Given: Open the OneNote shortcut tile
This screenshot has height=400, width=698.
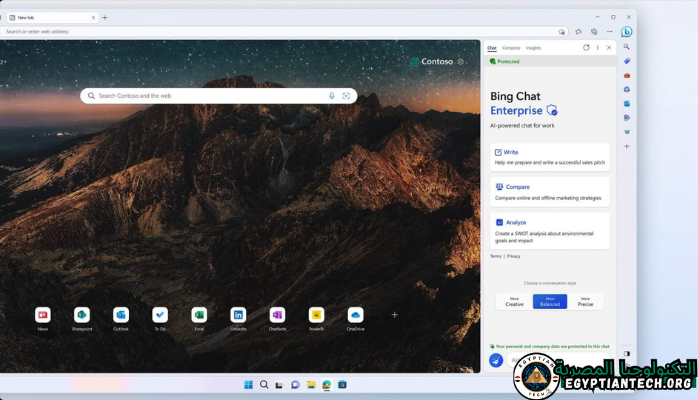Looking at the screenshot, I should tap(277, 315).
